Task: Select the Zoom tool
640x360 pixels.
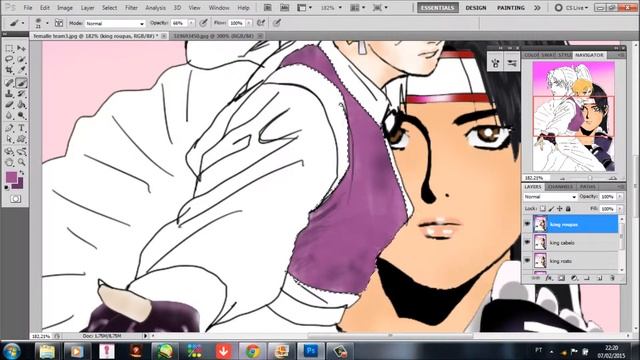Action: click(x=21, y=162)
